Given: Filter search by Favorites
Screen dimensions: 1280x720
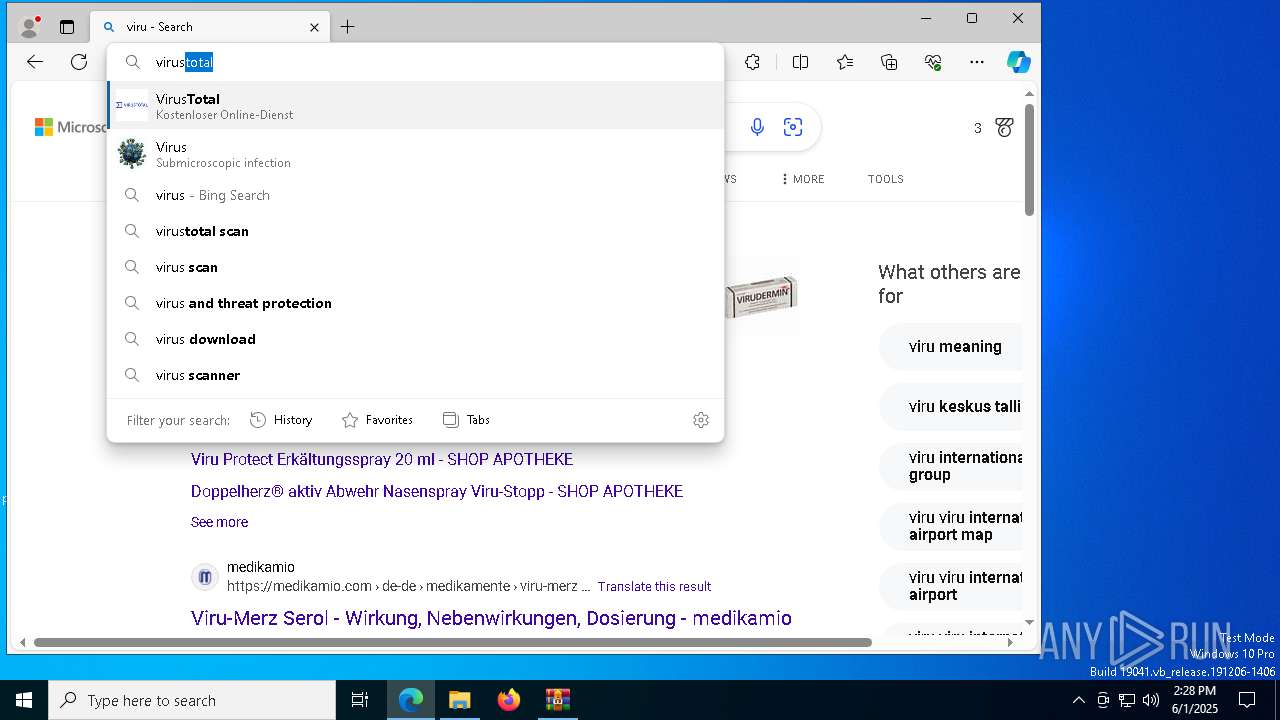Looking at the screenshot, I should click(x=377, y=420).
